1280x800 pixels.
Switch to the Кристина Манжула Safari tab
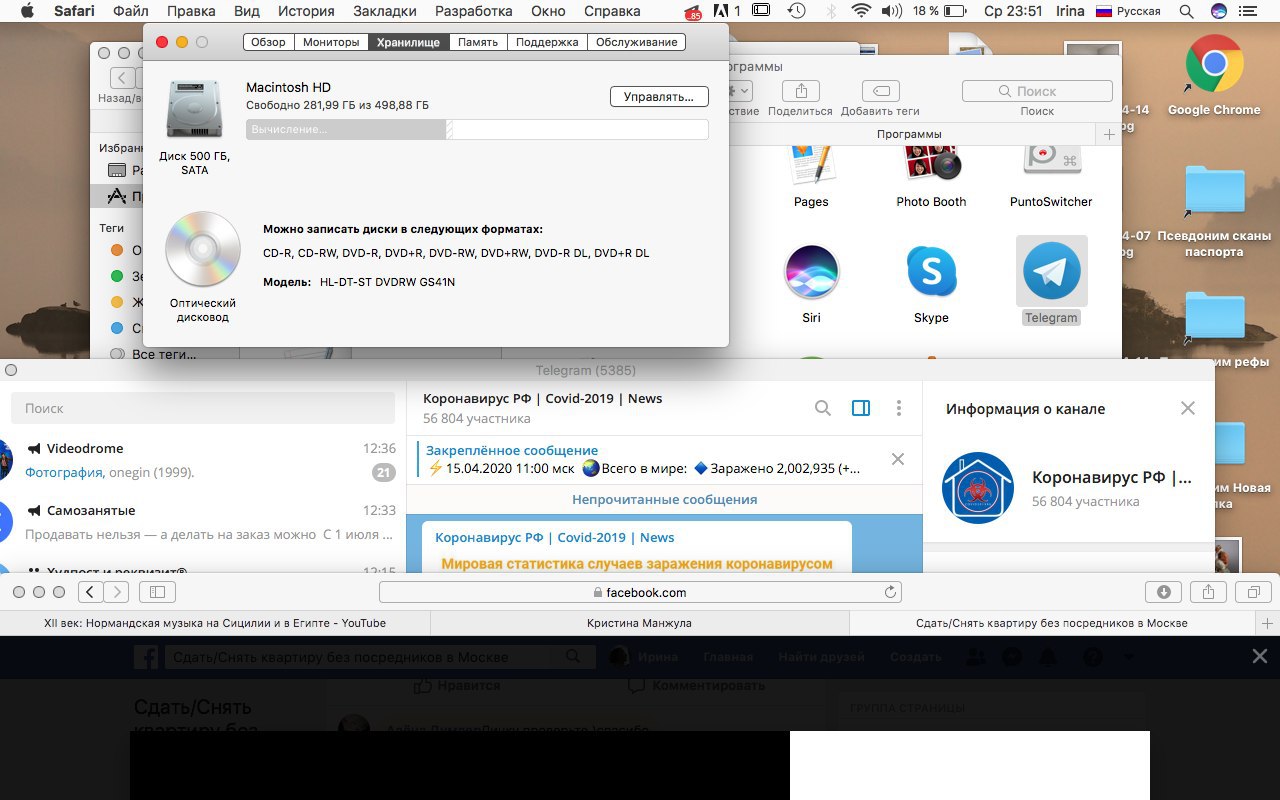(x=640, y=623)
